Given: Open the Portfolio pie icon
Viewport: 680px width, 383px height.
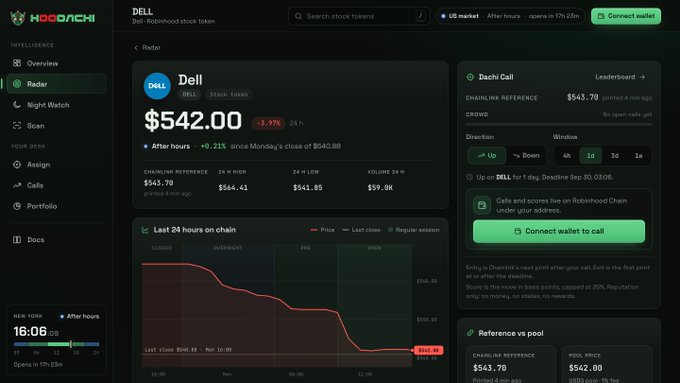Looking at the screenshot, I should [17, 206].
